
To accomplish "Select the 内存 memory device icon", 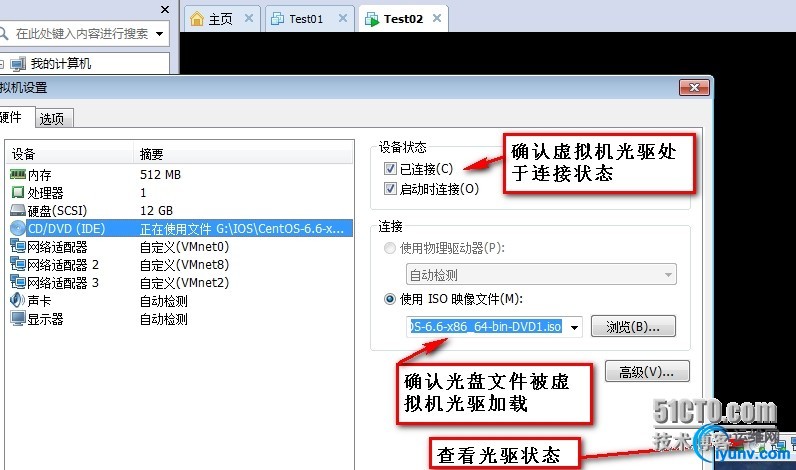I will (x=18, y=175).
